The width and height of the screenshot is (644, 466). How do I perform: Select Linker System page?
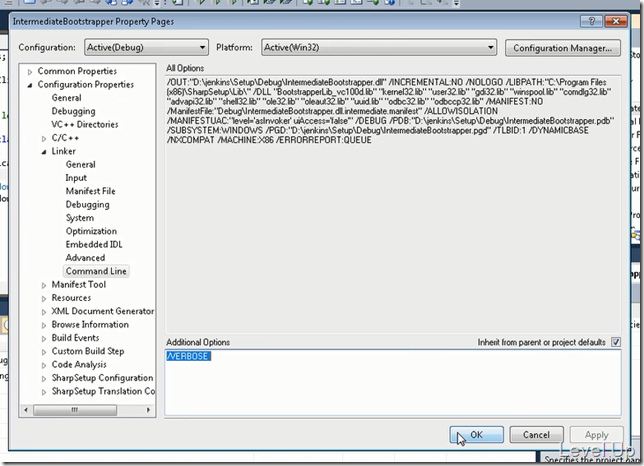80,218
